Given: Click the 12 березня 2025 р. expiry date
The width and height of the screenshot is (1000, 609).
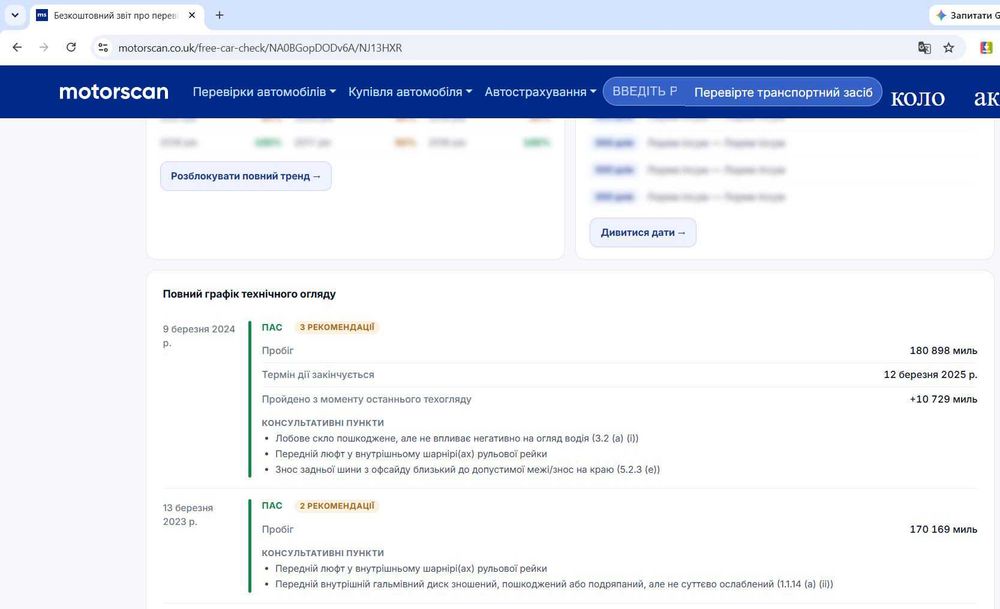Looking at the screenshot, I should 930,375.
